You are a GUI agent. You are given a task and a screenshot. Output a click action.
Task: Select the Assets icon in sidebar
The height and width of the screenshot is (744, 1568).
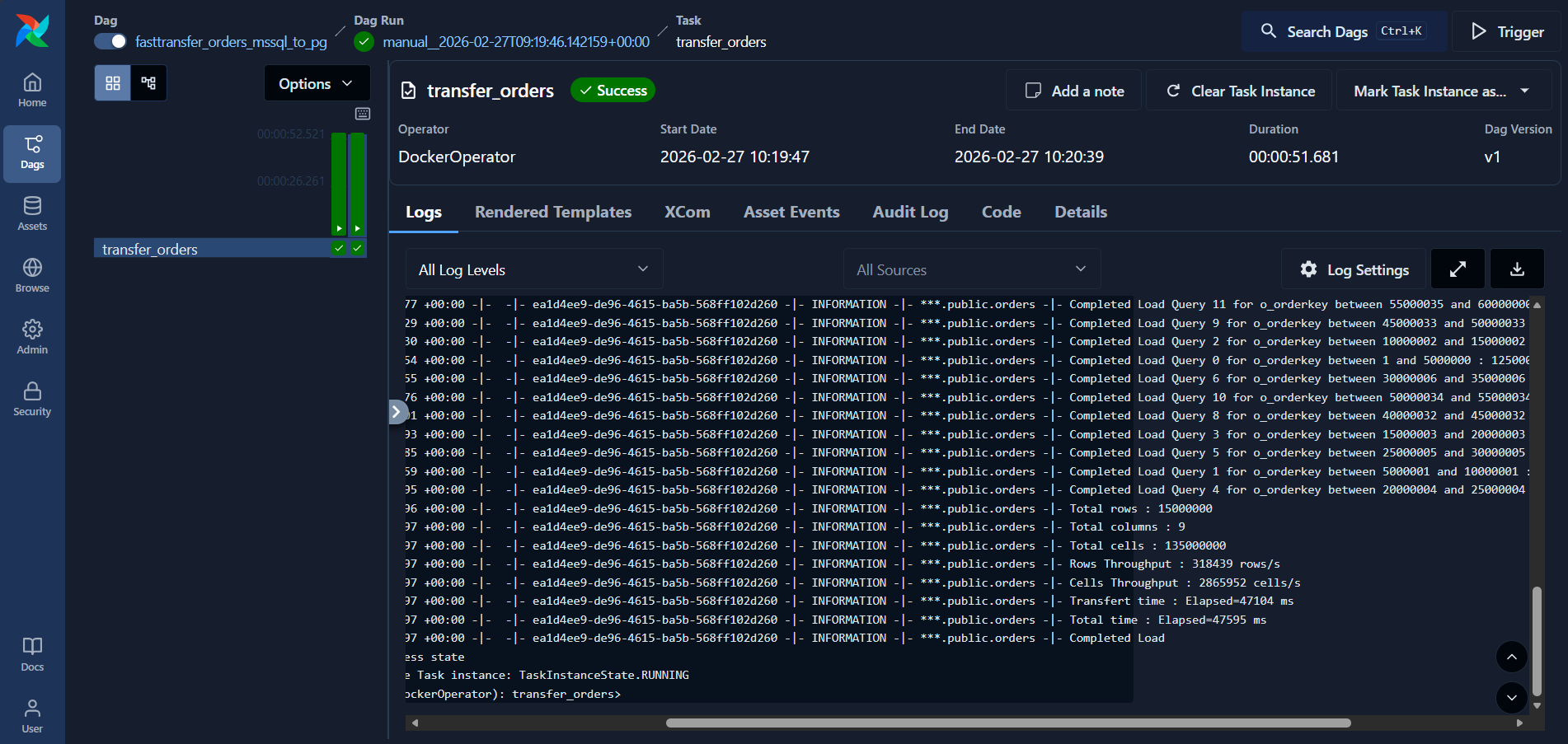coord(32,213)
